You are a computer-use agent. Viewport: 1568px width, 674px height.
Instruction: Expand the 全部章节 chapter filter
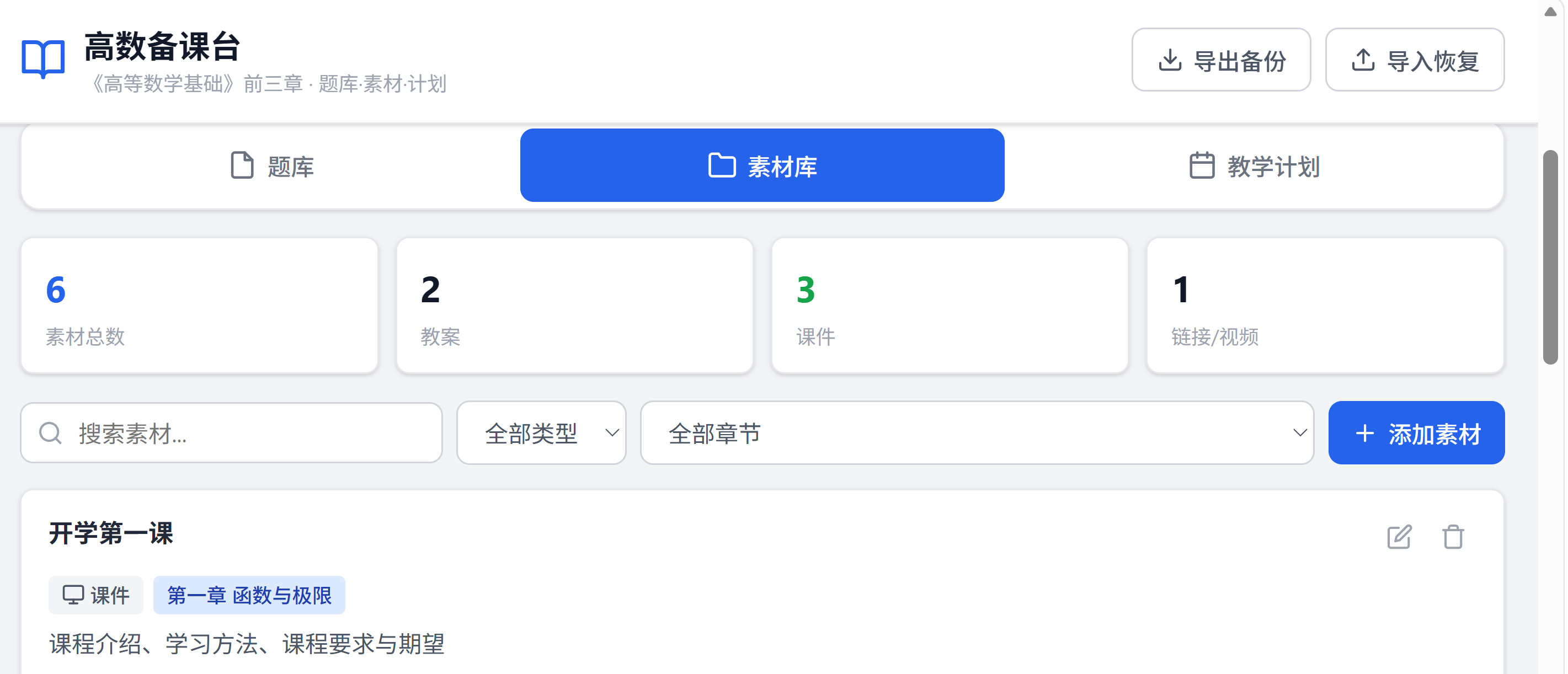[x=977, y=432]
